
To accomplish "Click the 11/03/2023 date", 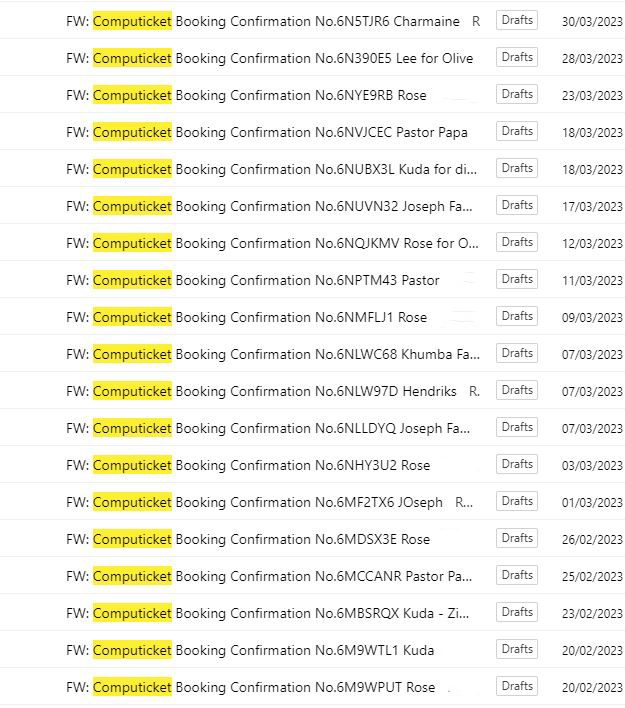I will [592, 281].
